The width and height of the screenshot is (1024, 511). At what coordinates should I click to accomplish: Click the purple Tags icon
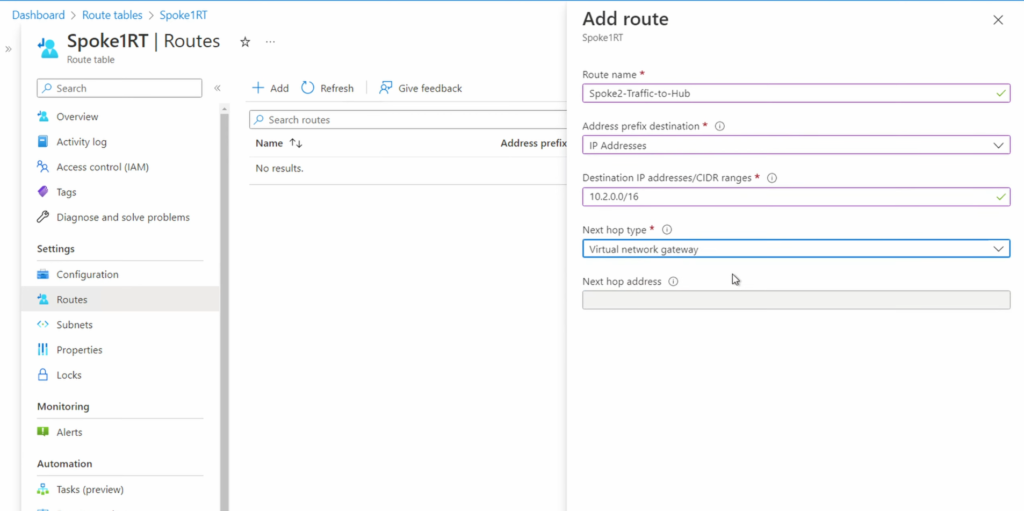(43, 192)
